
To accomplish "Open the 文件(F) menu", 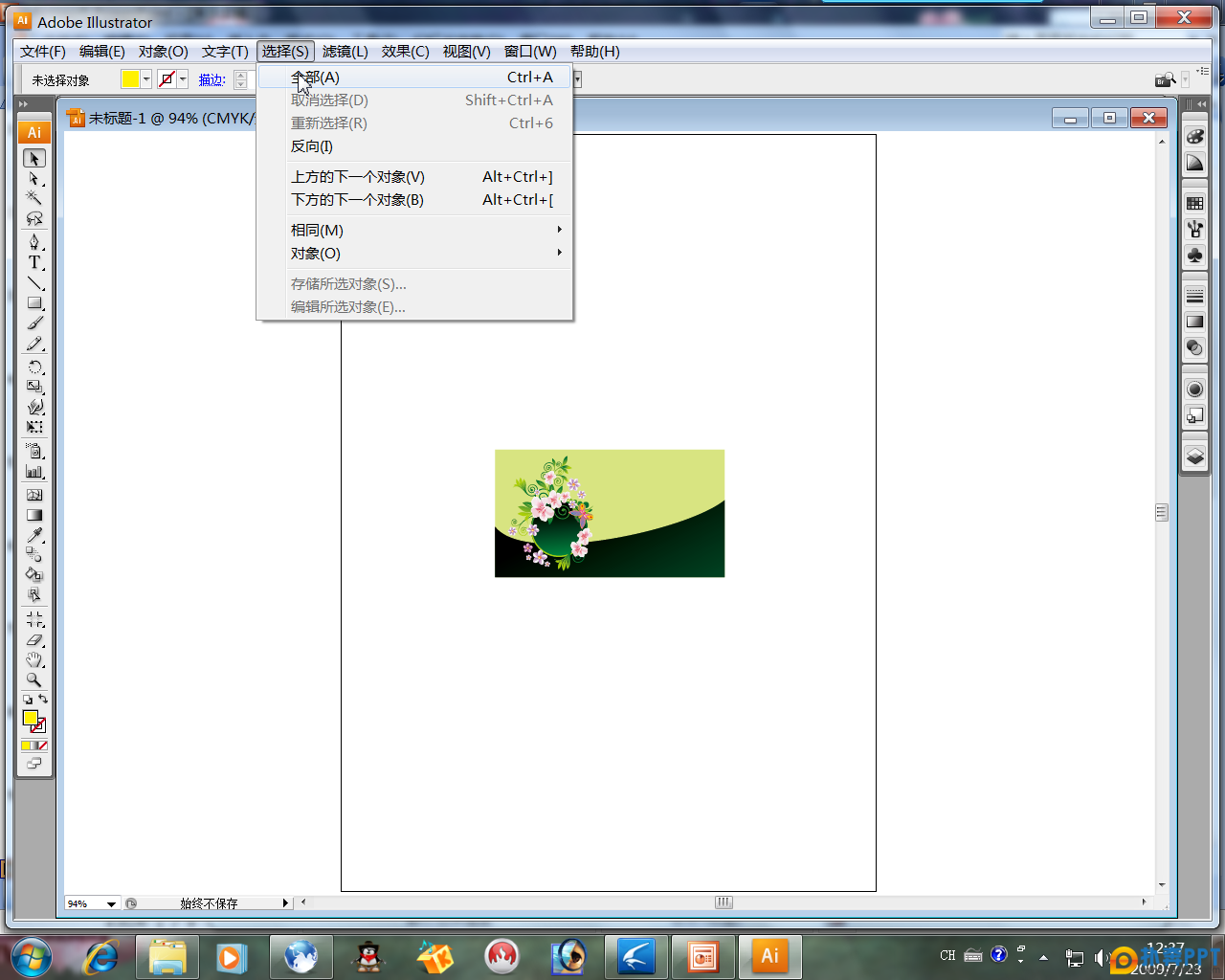I will tap(43, 52).
